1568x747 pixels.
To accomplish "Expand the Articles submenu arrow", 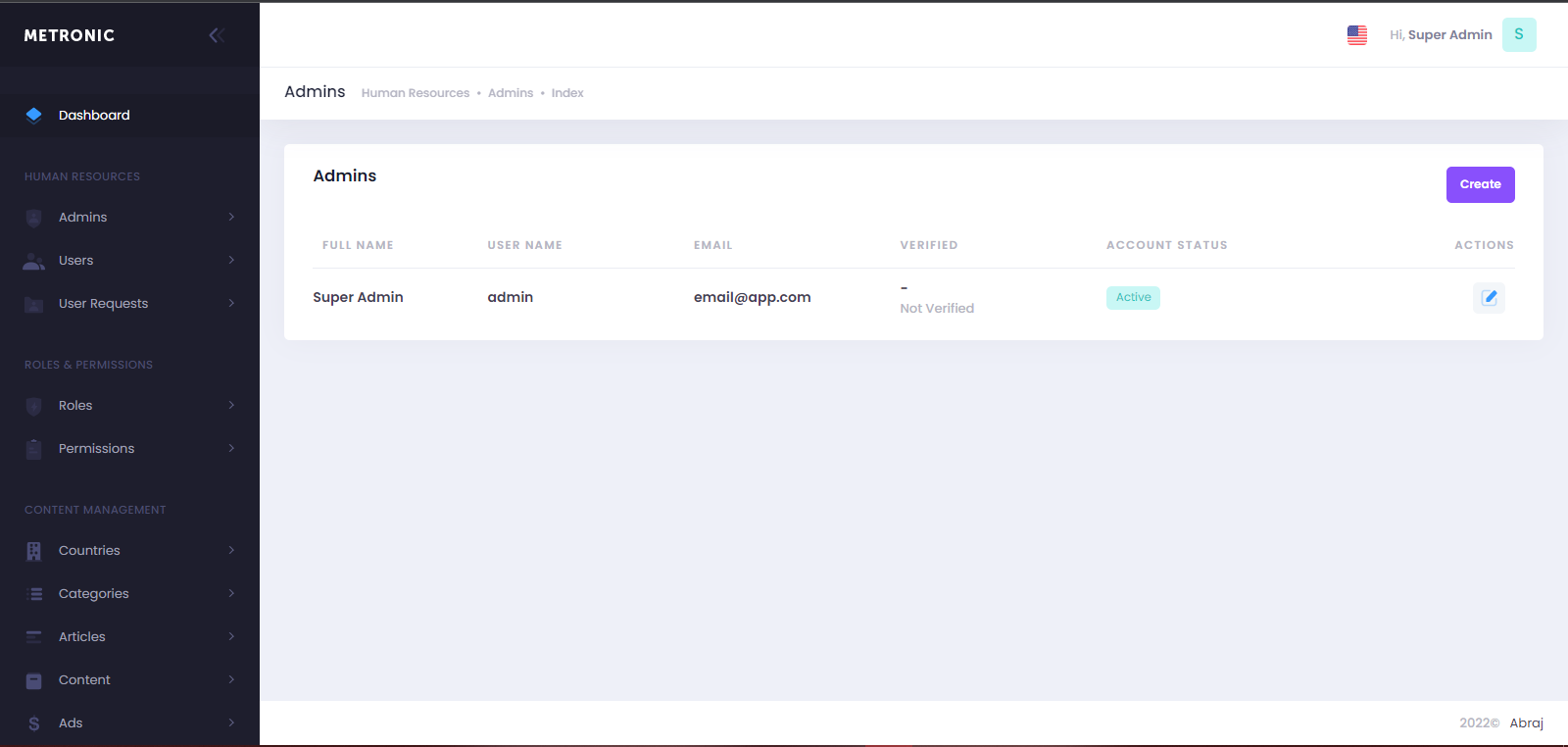I will (x=231, y=636).
